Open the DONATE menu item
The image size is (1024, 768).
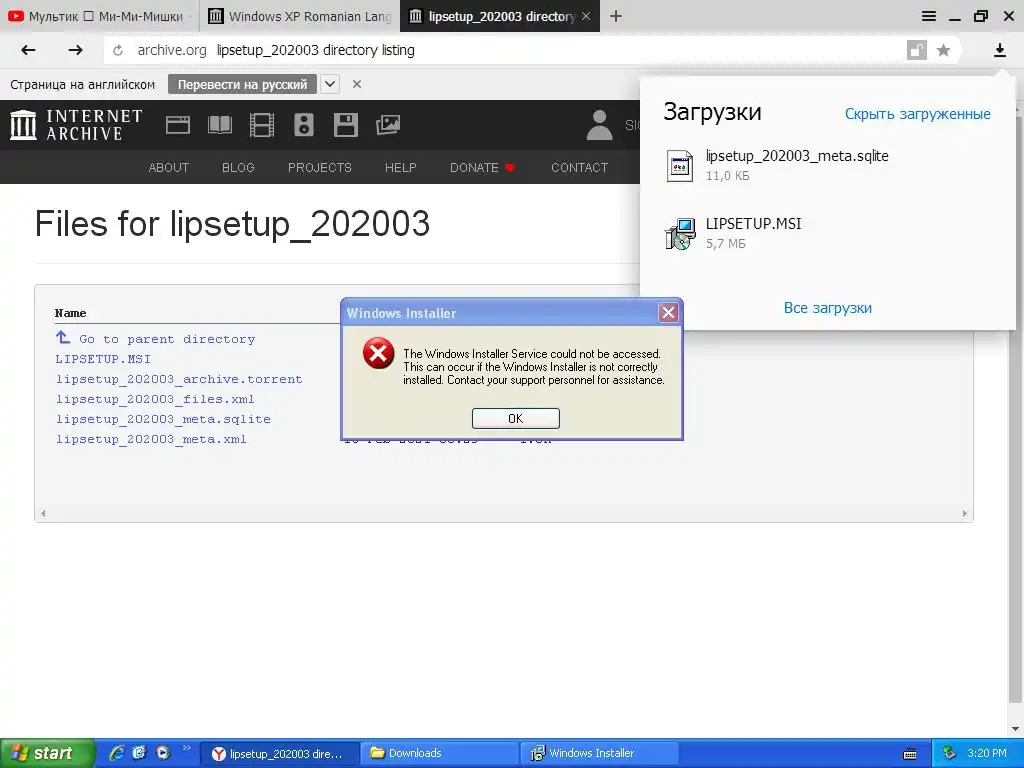tap(483, 168)
